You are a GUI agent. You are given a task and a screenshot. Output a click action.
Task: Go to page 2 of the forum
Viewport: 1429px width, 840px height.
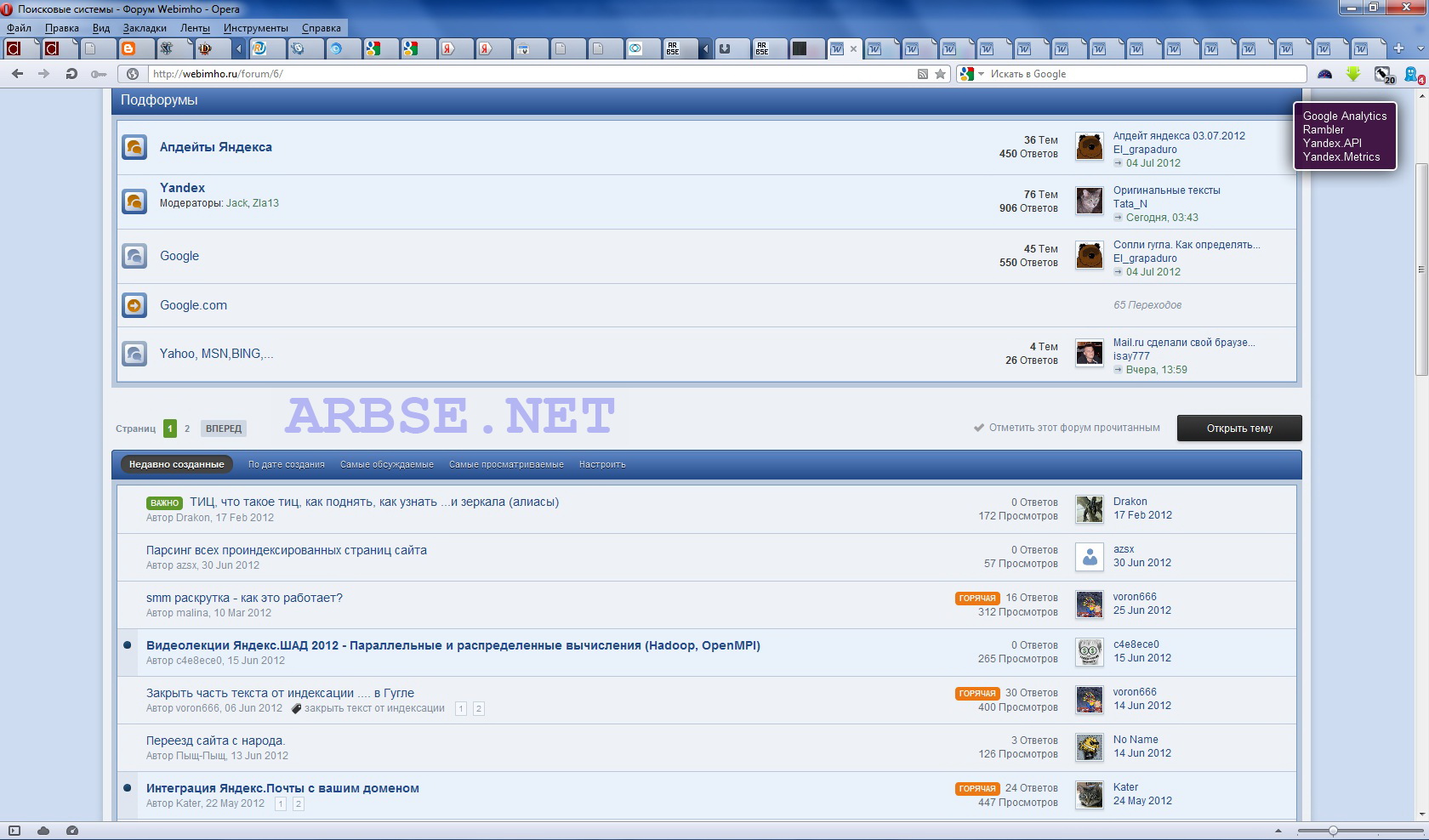pyautogui.click(x=187, y=429)
